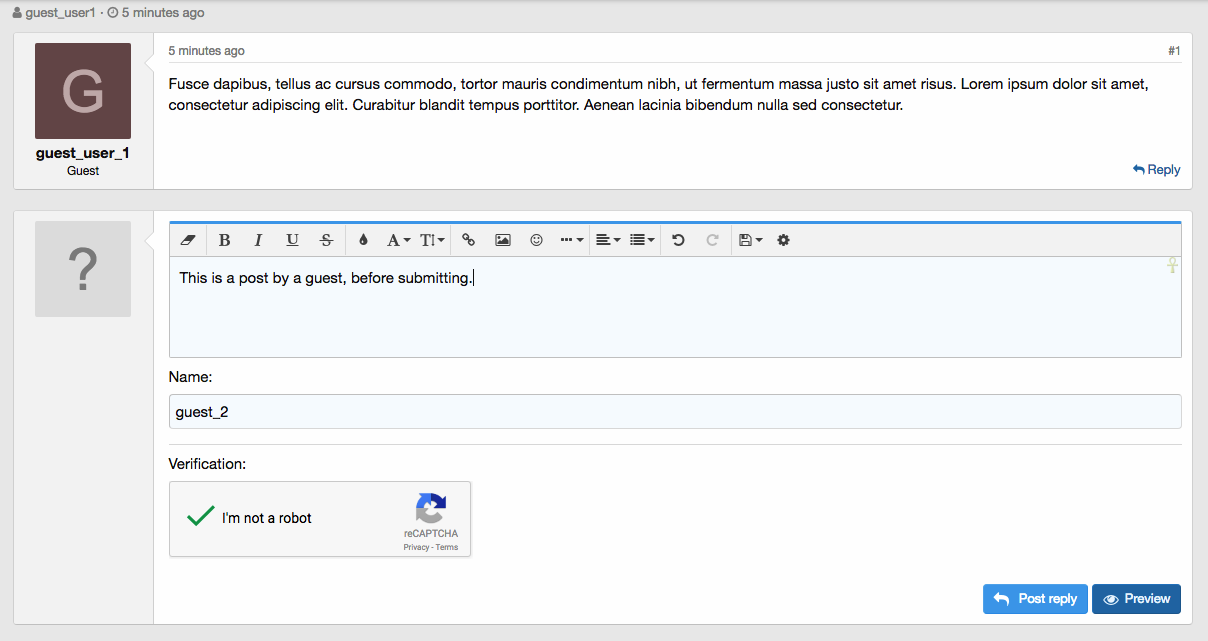The height and width of the screenshot is (641, 1208).
Task: Open the smilies emoji picker
Action: 537,240
